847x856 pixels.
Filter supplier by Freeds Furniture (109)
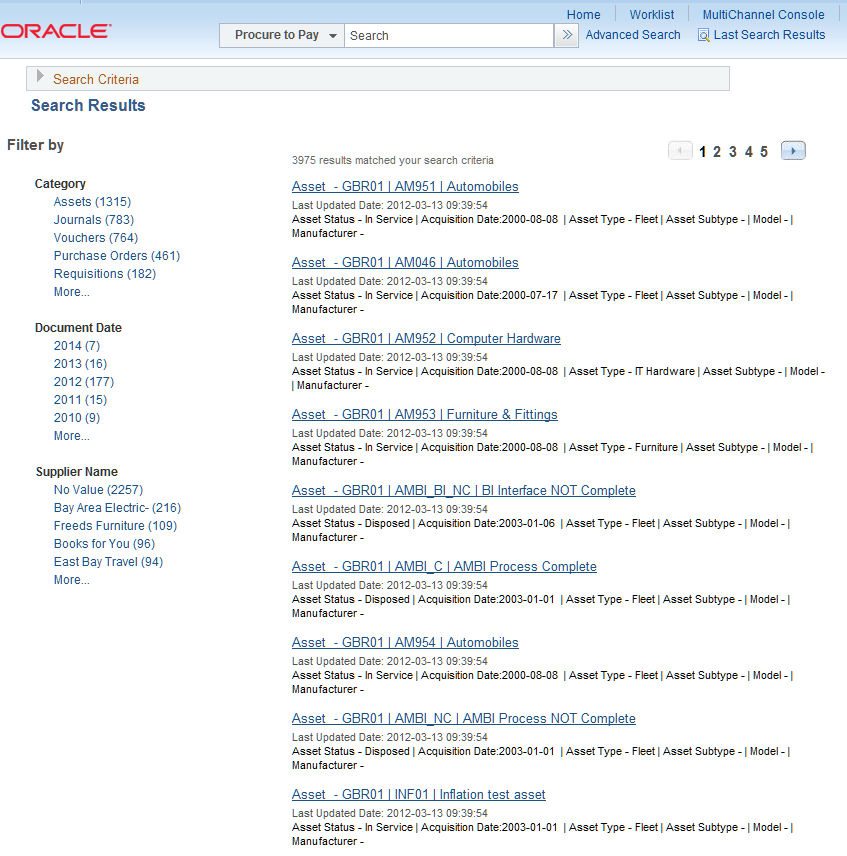(115, 526)
